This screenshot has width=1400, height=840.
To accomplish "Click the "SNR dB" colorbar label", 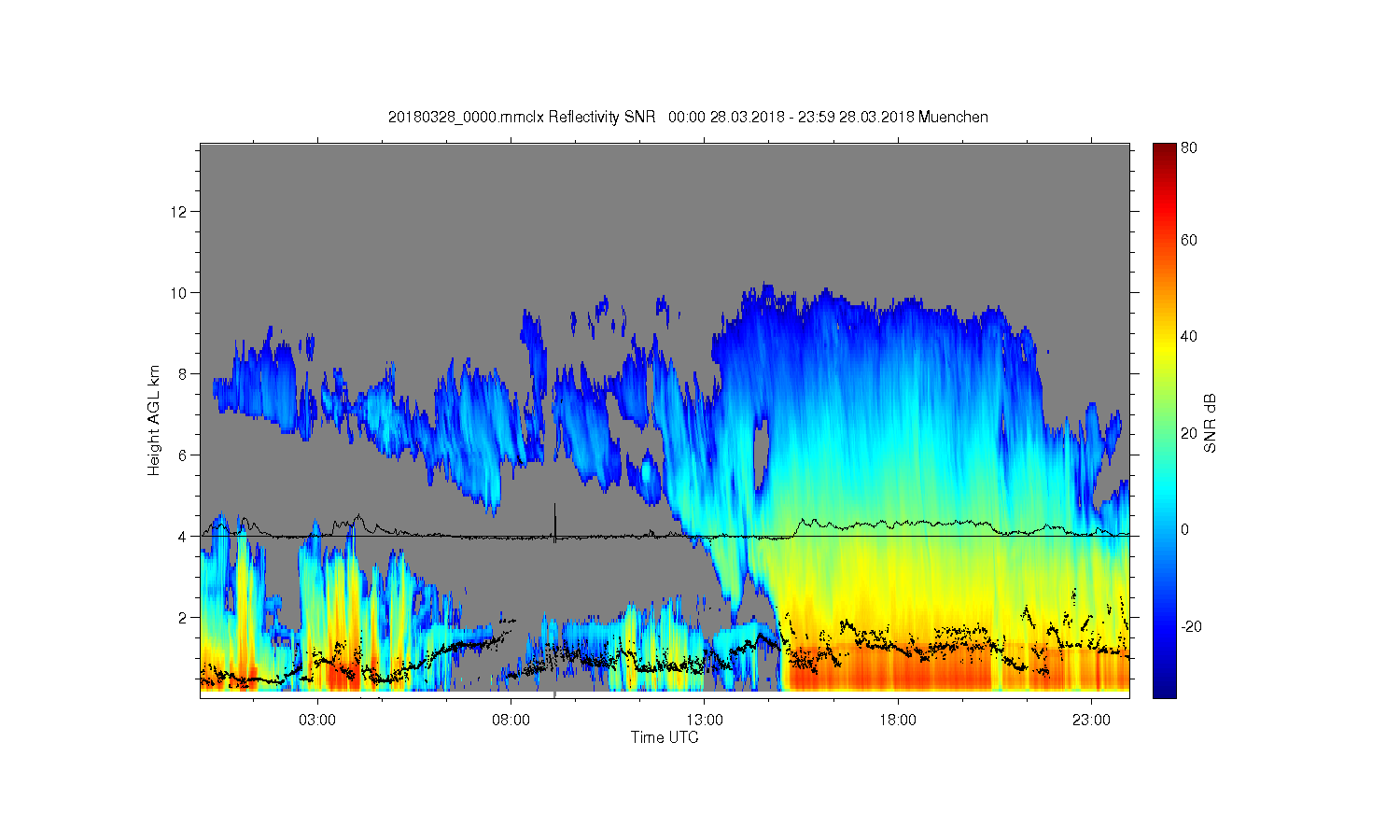I will tap(1210, 423).
